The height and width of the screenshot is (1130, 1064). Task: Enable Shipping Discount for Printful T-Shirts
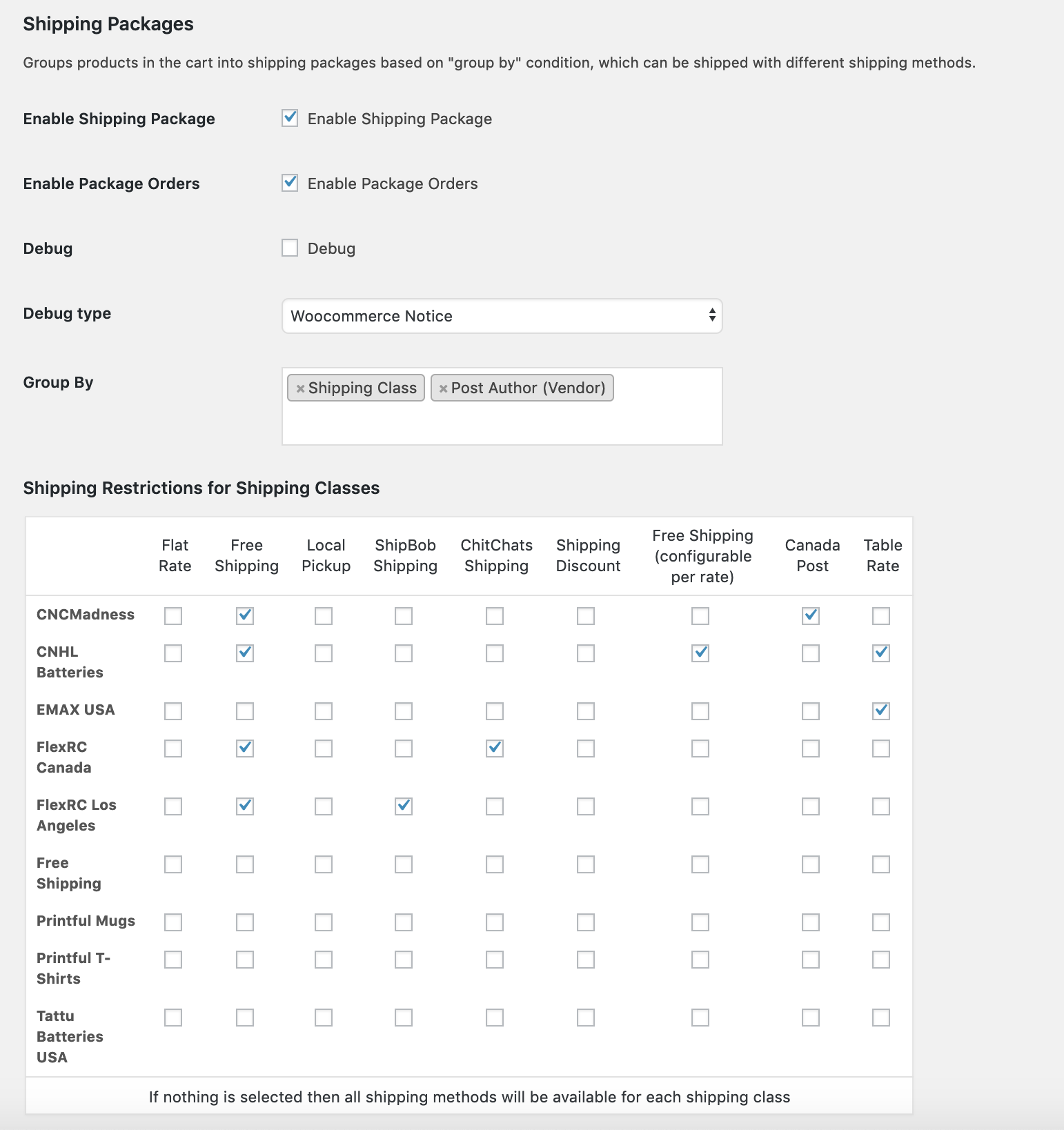585,959
